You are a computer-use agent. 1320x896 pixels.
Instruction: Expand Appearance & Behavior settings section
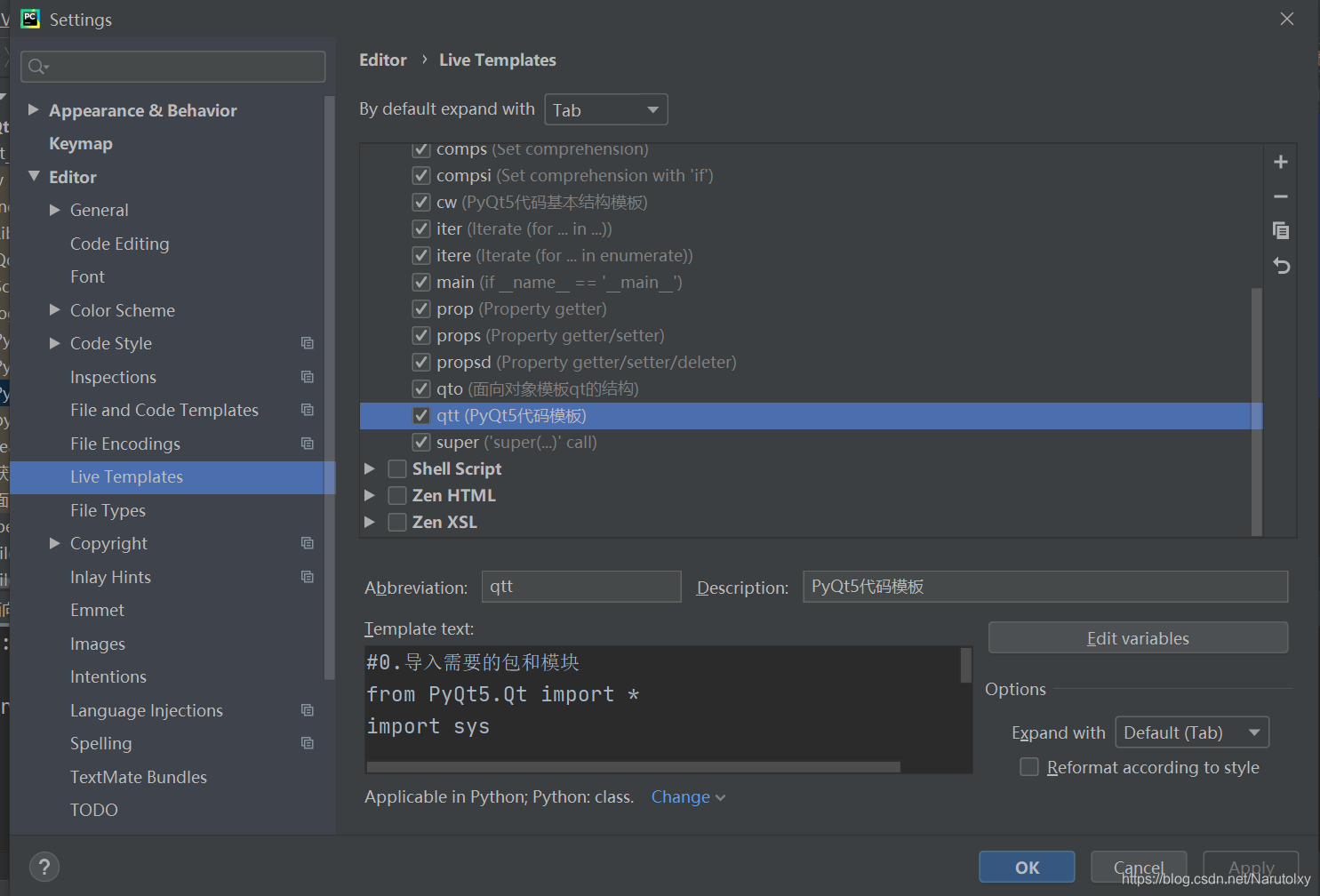(x=34, y=109)
